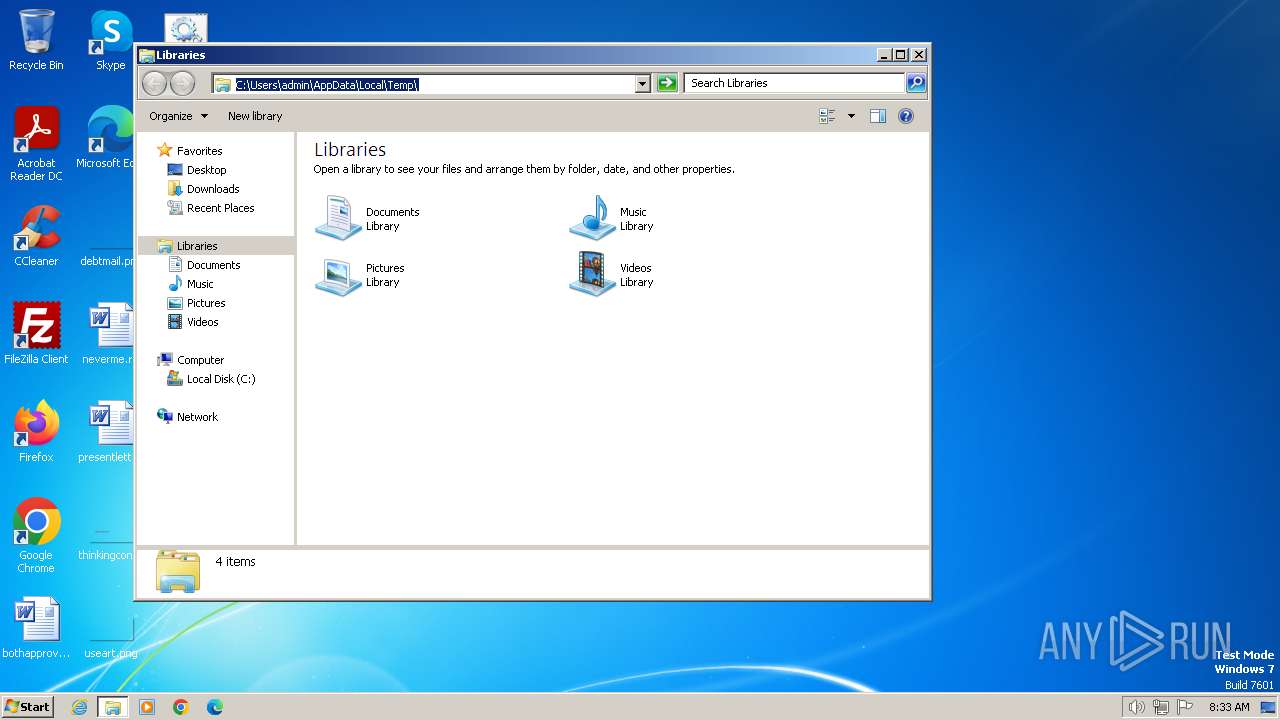Click the CCleaner desktop icon
The width and height of the screenshot is (1280, 720).
[36, 236]
